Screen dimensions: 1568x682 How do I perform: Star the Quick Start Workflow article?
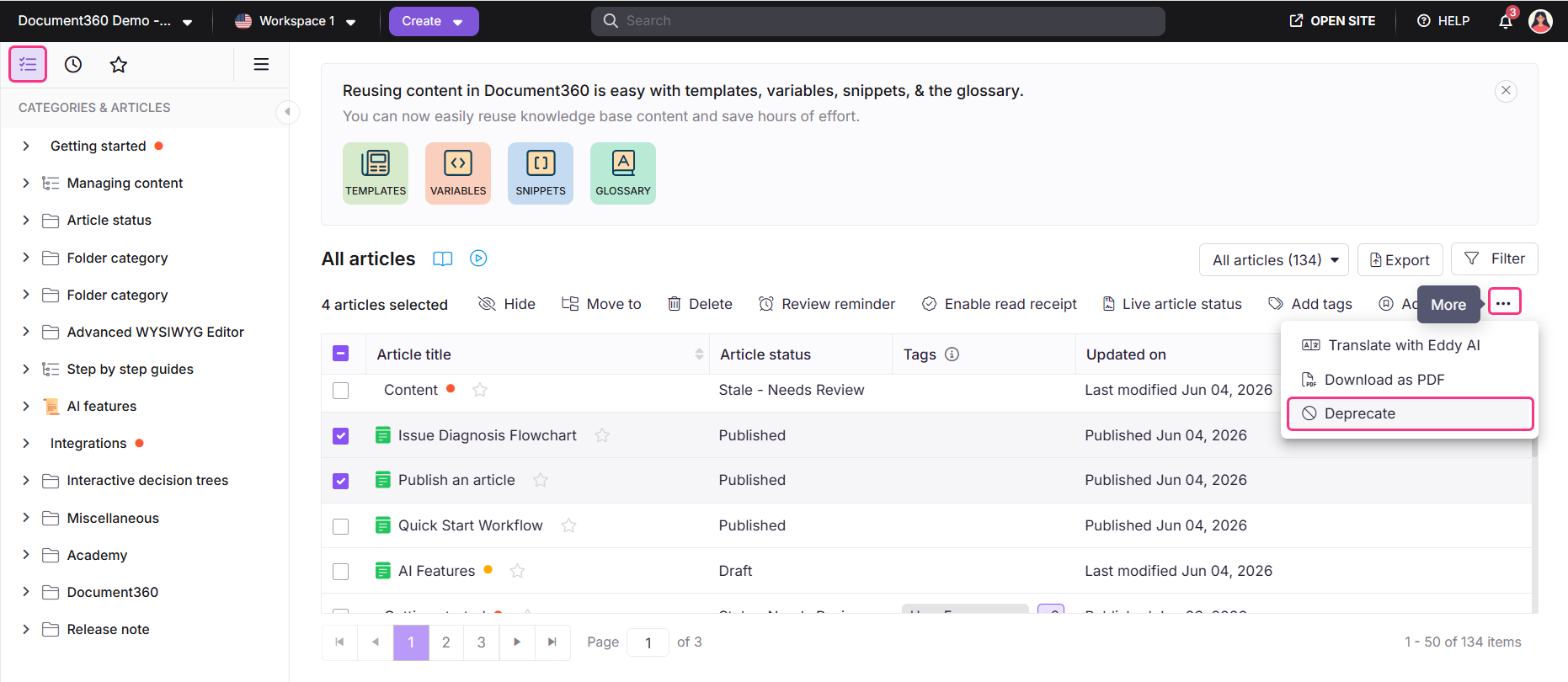[569, 525]
